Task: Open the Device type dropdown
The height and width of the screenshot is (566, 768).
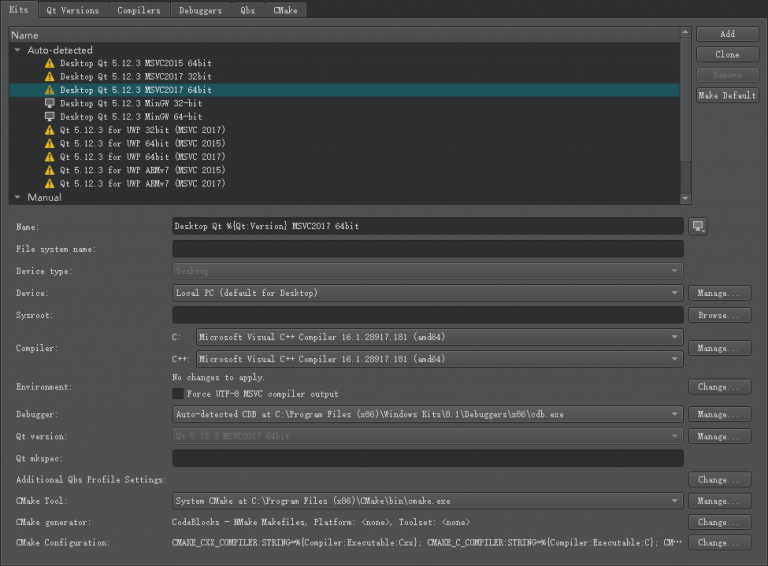Action: pyautogui.click(x=428, y=271)
